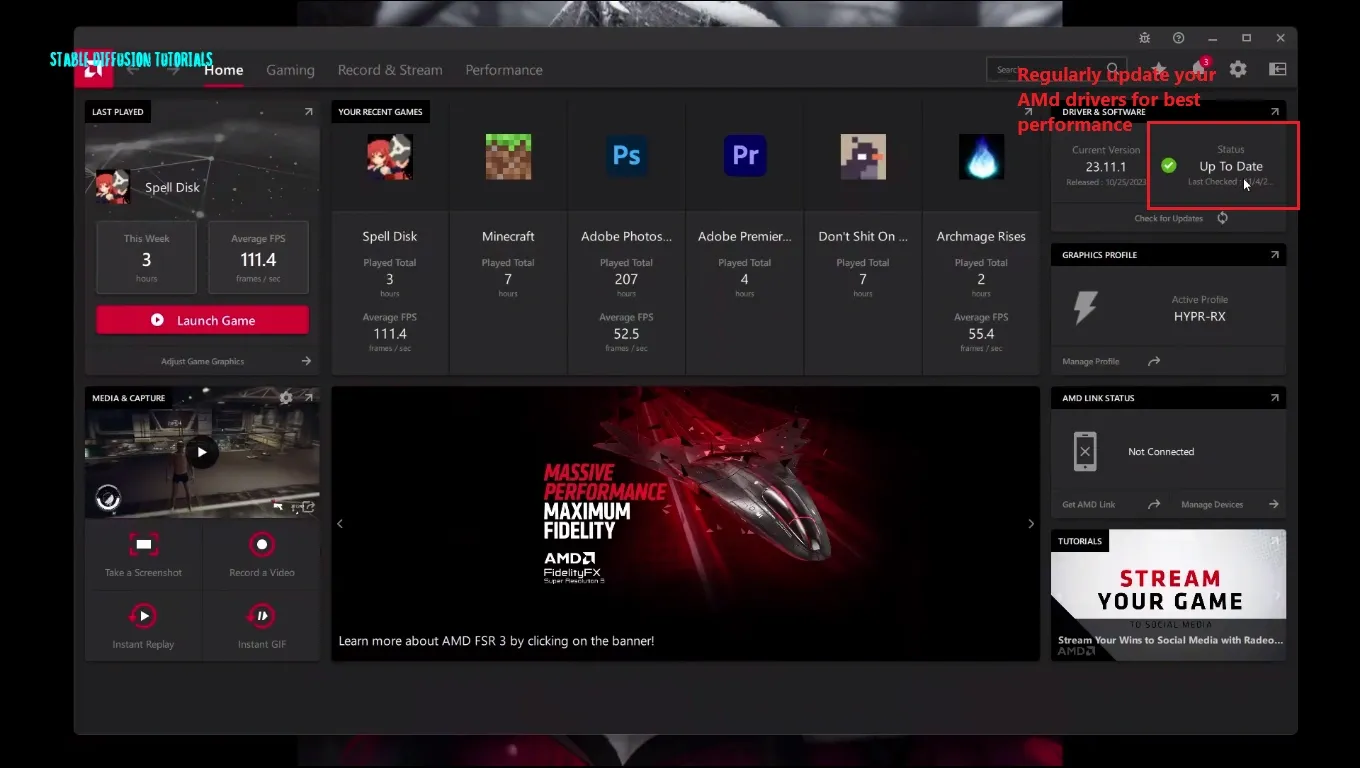Click share icon on media thumbnail
Viewport: 1360px width, 768px height.
[x=309, y=507]
